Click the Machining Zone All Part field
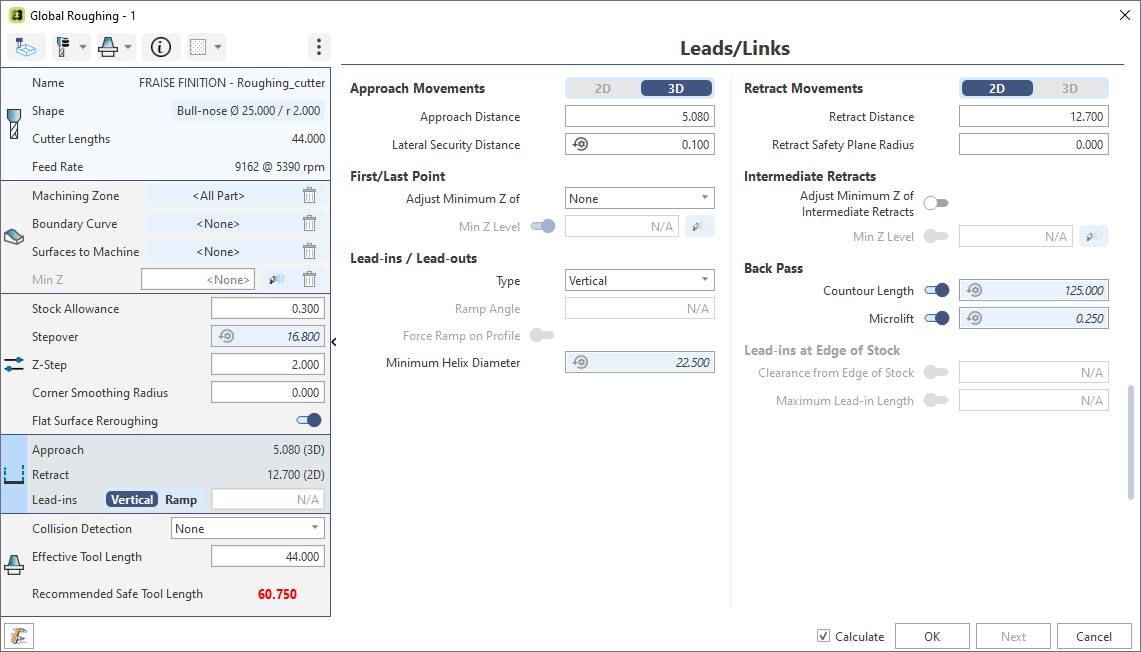 (x=218, y=196)
